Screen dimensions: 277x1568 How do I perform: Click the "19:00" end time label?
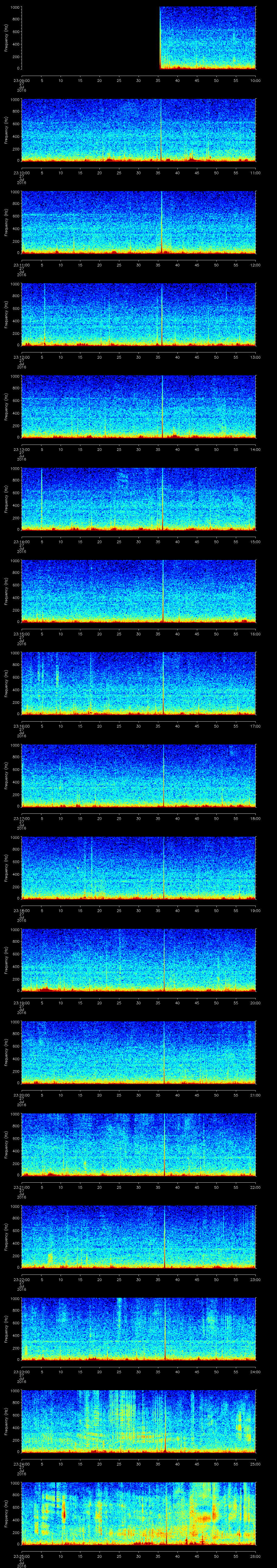255,910
